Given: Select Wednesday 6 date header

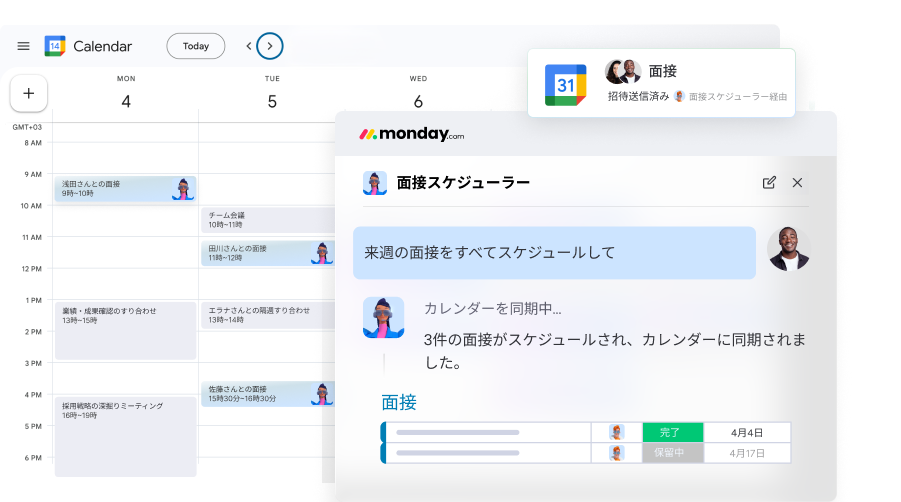Looking at the screenshot, I should click(418, 93).
